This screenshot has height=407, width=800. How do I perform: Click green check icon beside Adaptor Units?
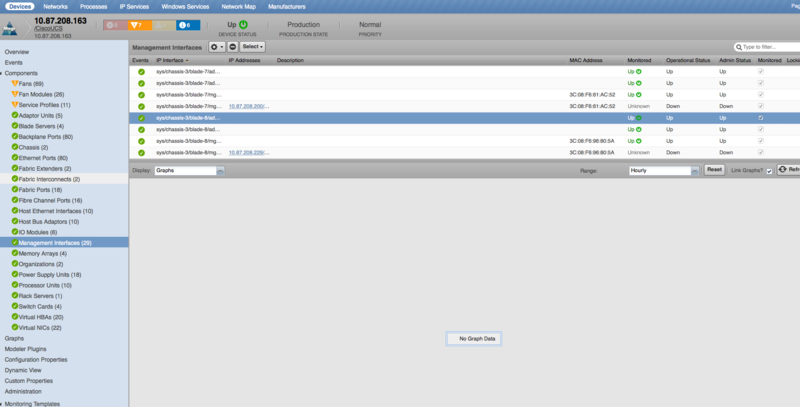click(15, 115)
